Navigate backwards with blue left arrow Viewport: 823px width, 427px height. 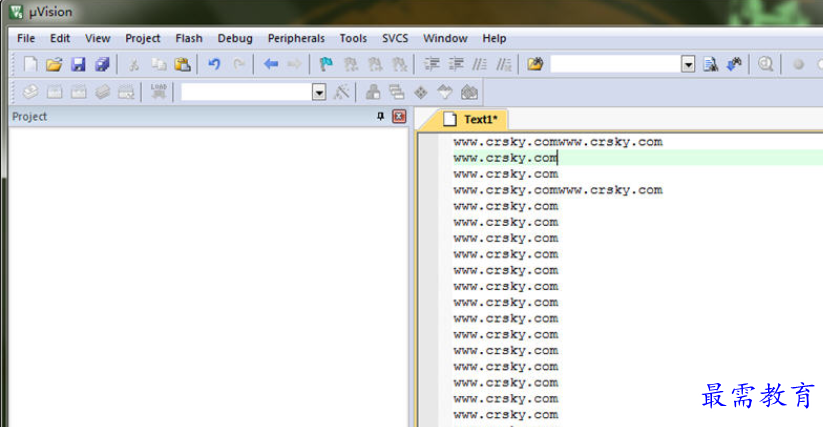(271, 65)
